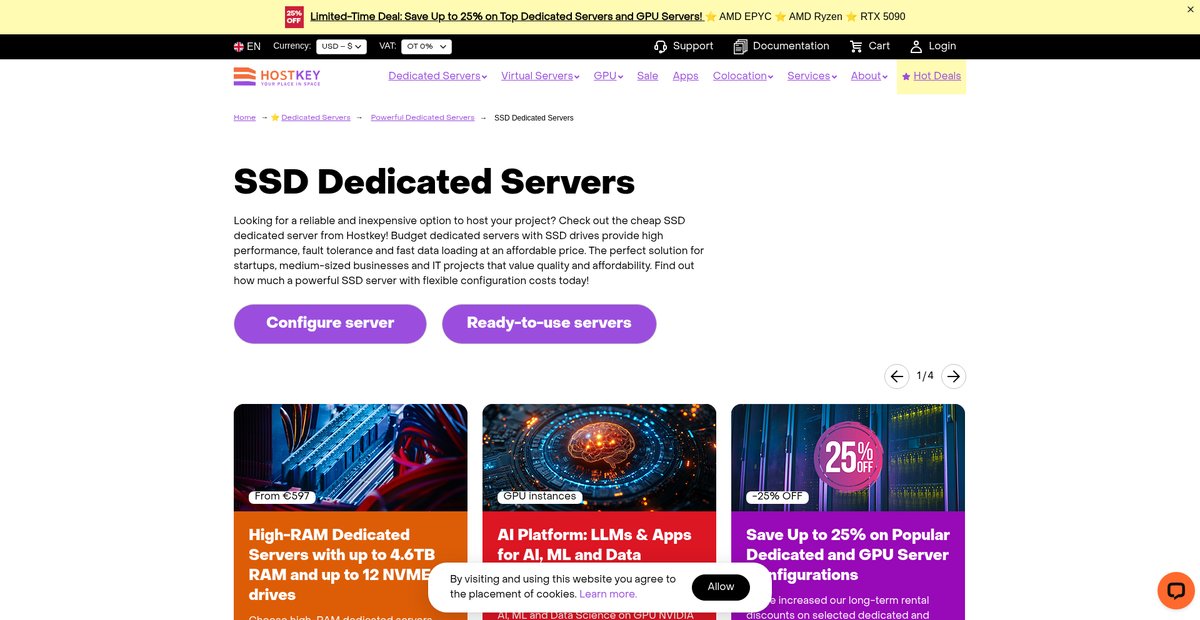Click the 1/4 slide counter
1200x620 pixels.
coord(925,376)
